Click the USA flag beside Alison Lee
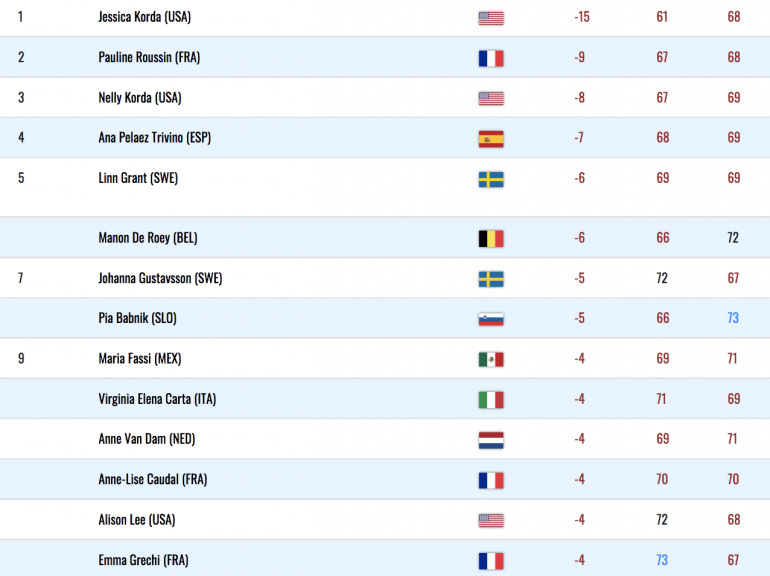770x576 pixels. click(x=491, y=521)
